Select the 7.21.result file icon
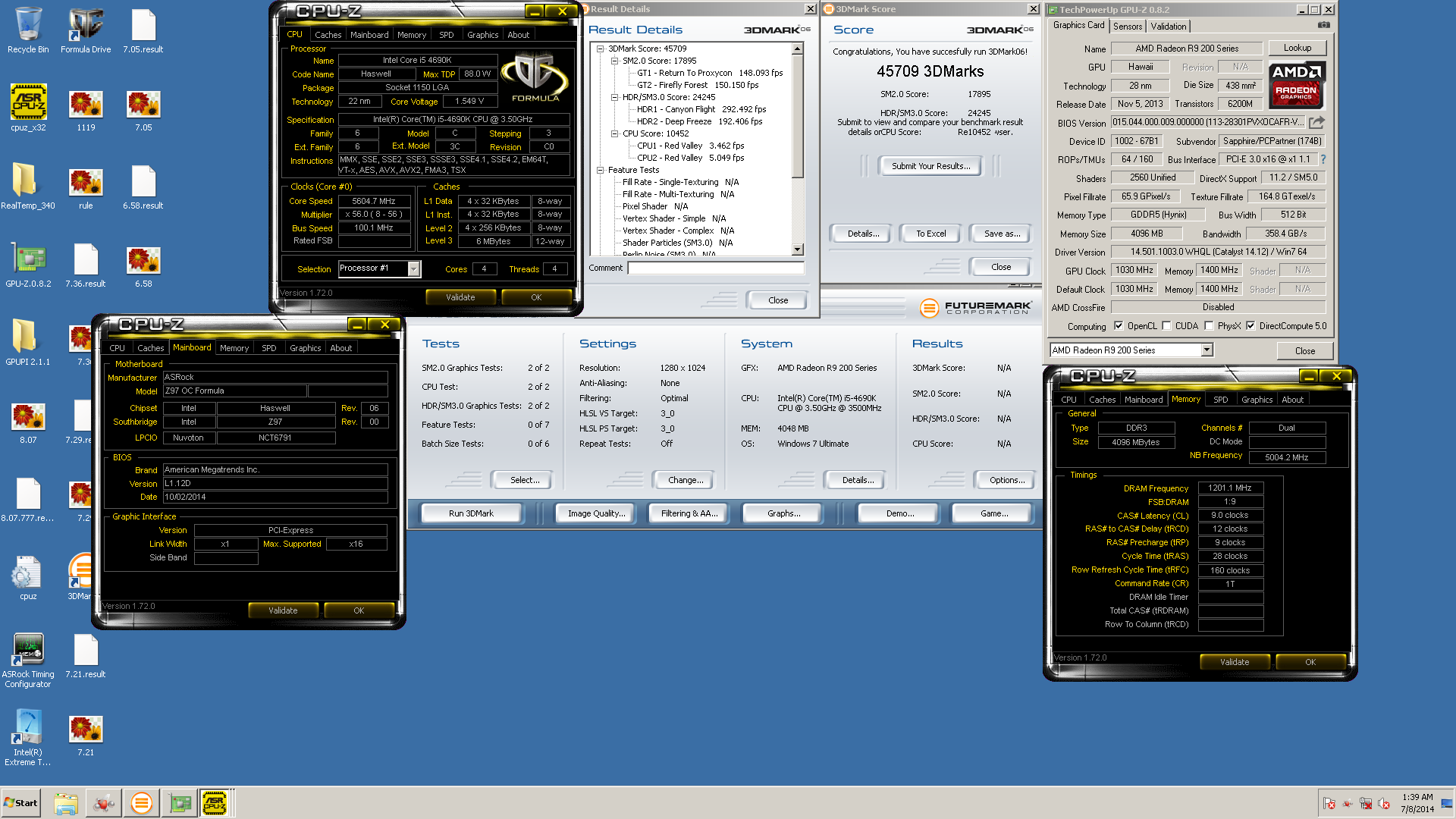 [x=86, y=654]
